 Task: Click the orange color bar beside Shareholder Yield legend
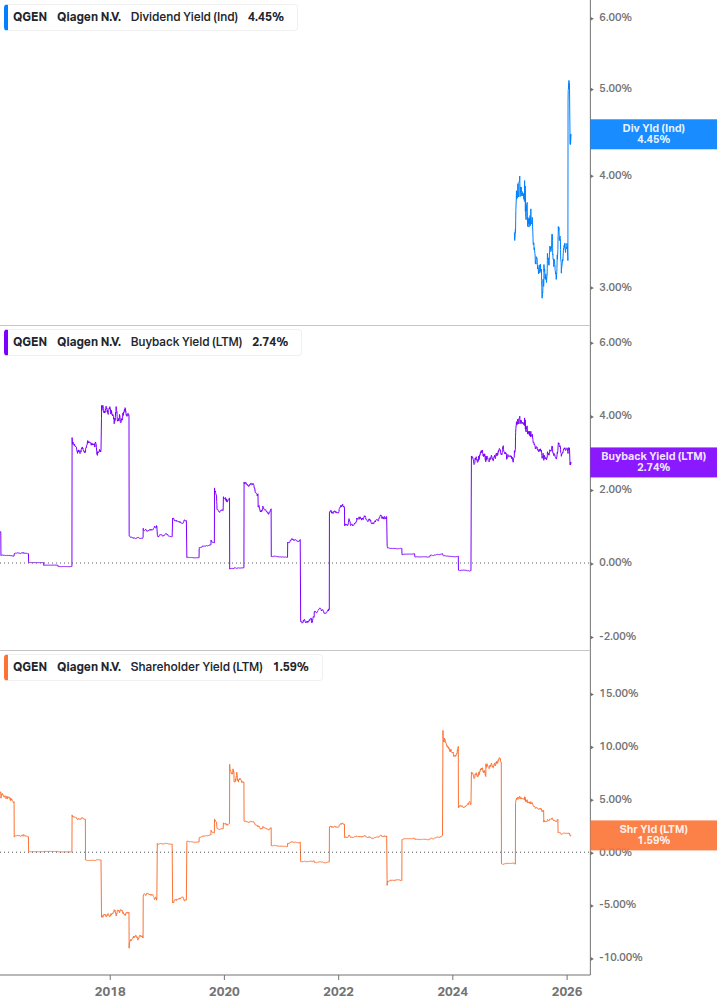tap(6, 667)
